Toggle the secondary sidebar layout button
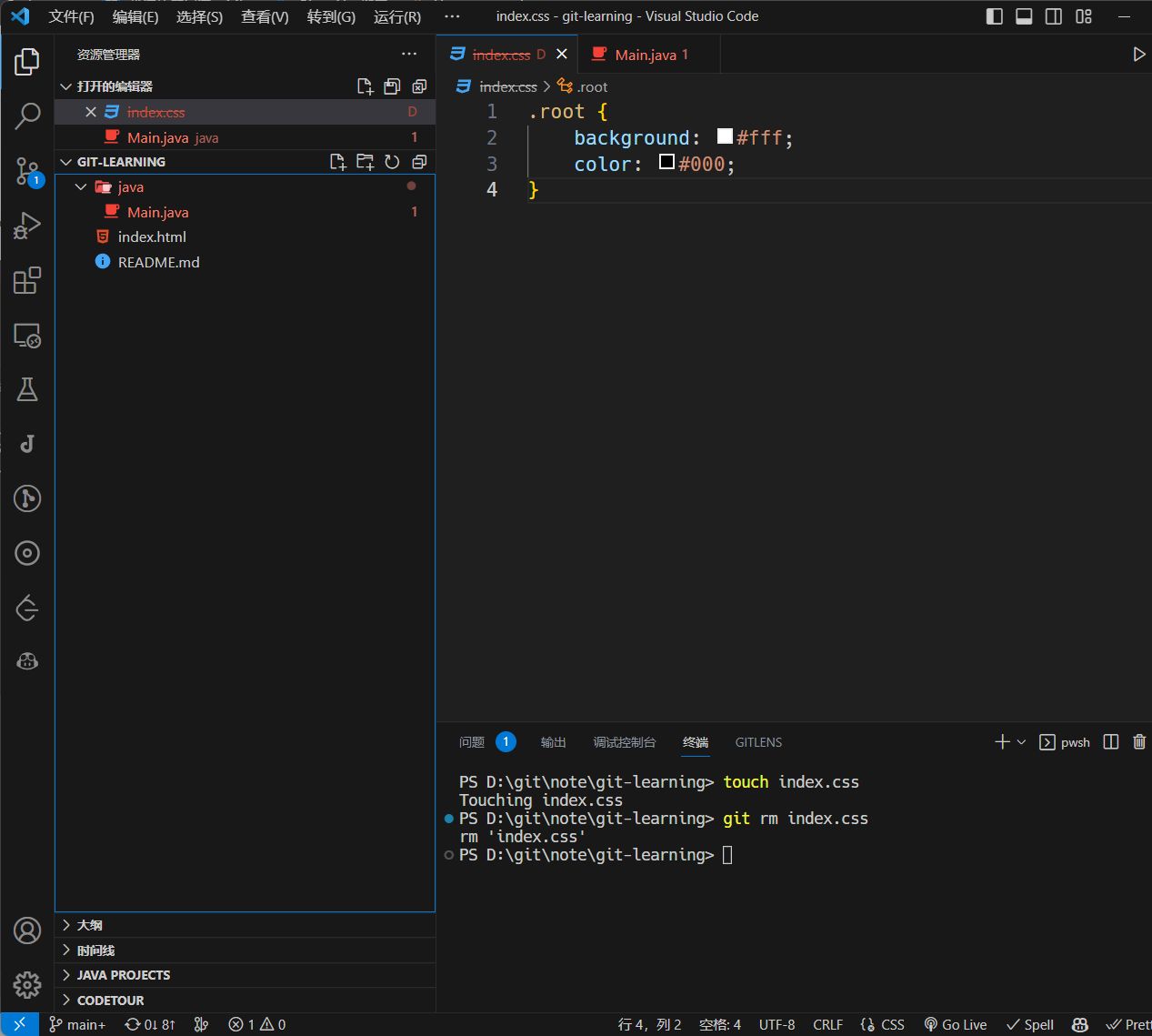Image resolution: width=1152 pixels, height=1036 pixels. click(1054, 16)
